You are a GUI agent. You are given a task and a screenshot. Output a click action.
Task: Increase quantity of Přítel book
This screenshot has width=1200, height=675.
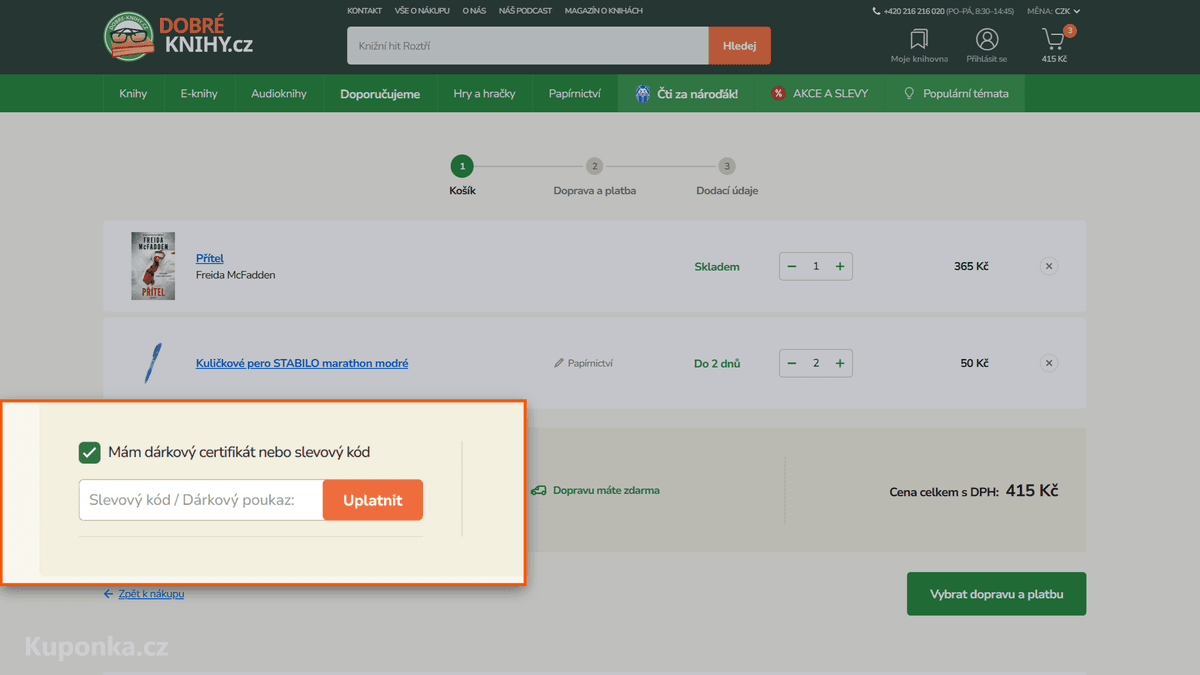coord(840,266)
